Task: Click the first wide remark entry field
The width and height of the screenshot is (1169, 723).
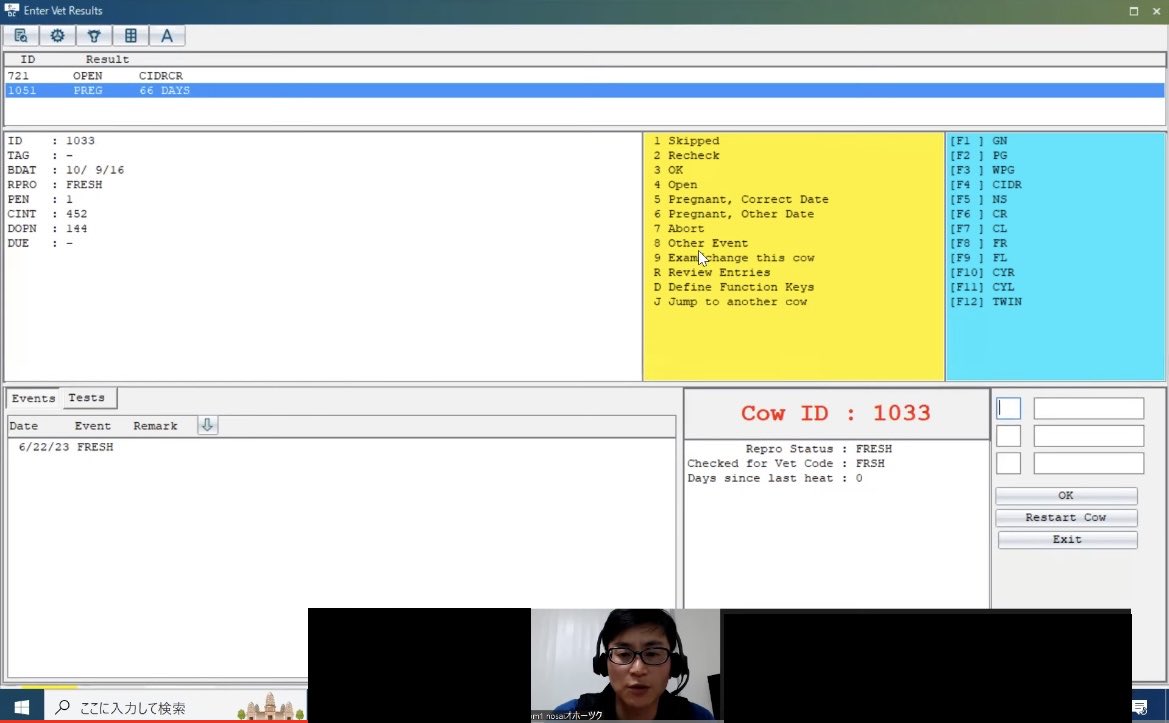Action: point(1088,408)
